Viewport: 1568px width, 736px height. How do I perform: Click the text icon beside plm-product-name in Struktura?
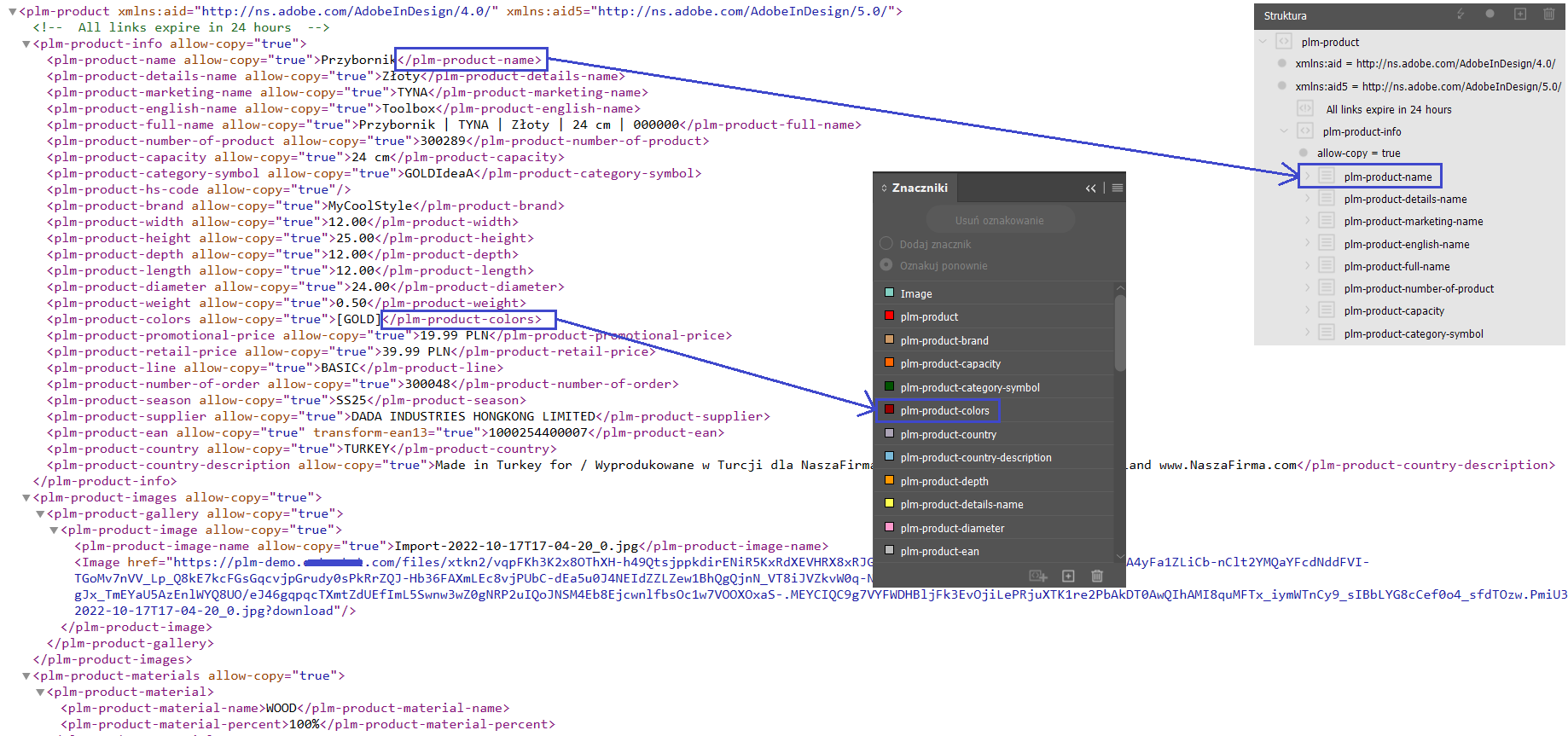point(1327,176)
